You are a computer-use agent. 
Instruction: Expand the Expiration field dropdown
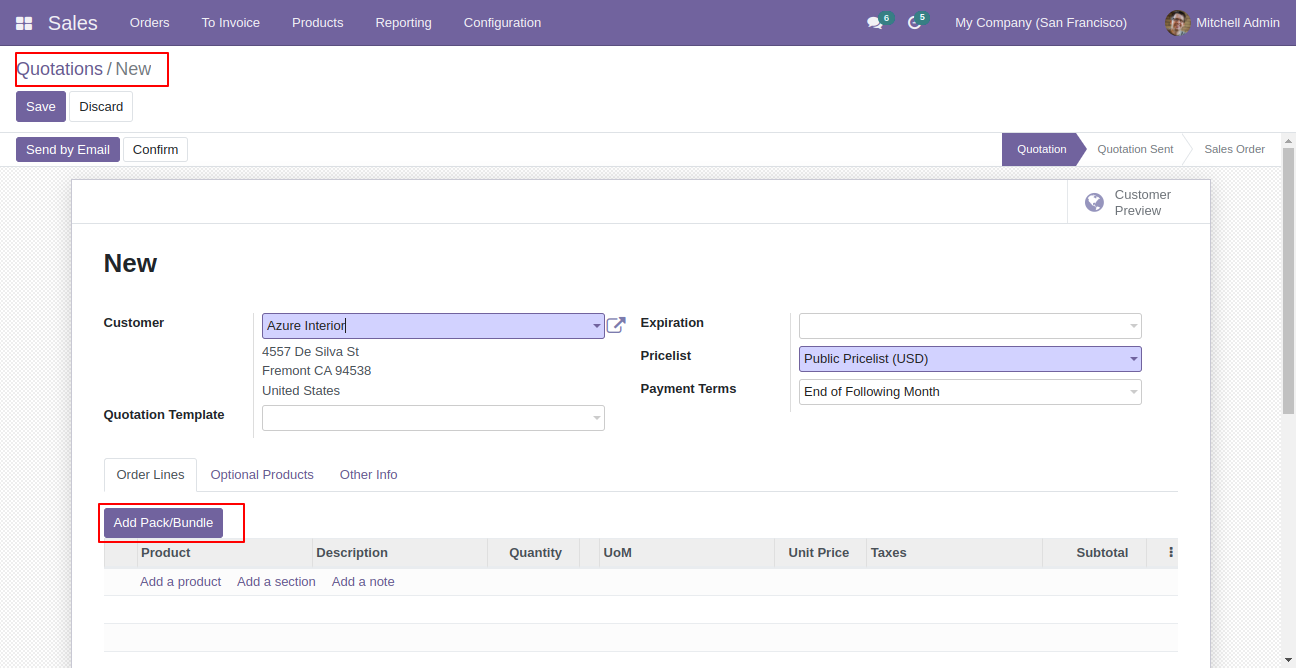[x=1133, y=326]
